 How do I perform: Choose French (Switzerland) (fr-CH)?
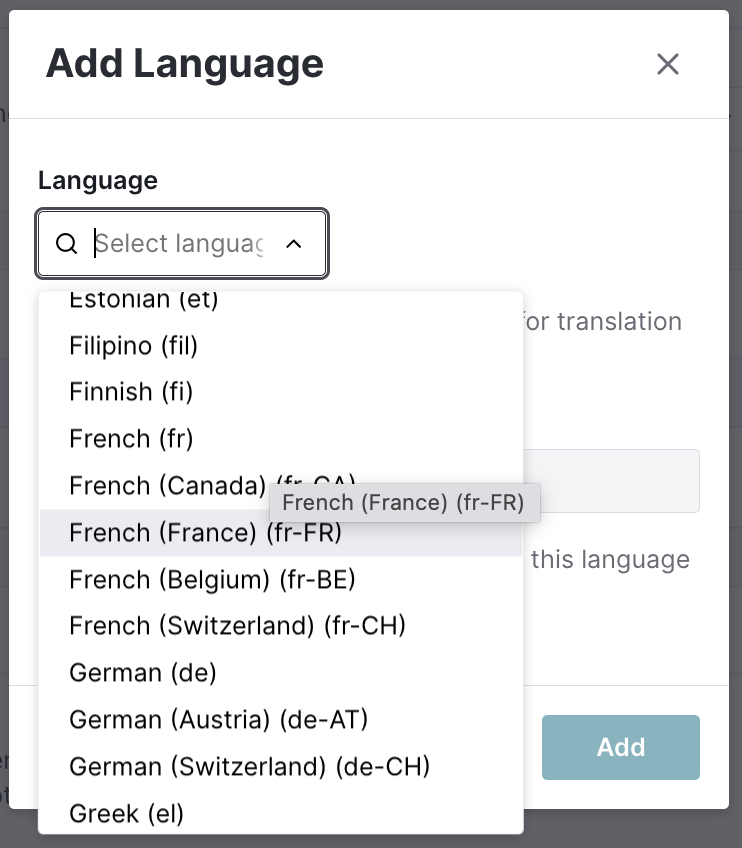point(281,626)
